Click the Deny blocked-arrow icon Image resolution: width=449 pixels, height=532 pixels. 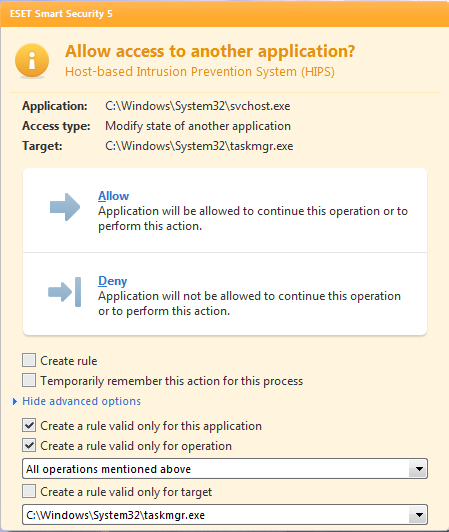pyautogui.click(x=64, y=292)
